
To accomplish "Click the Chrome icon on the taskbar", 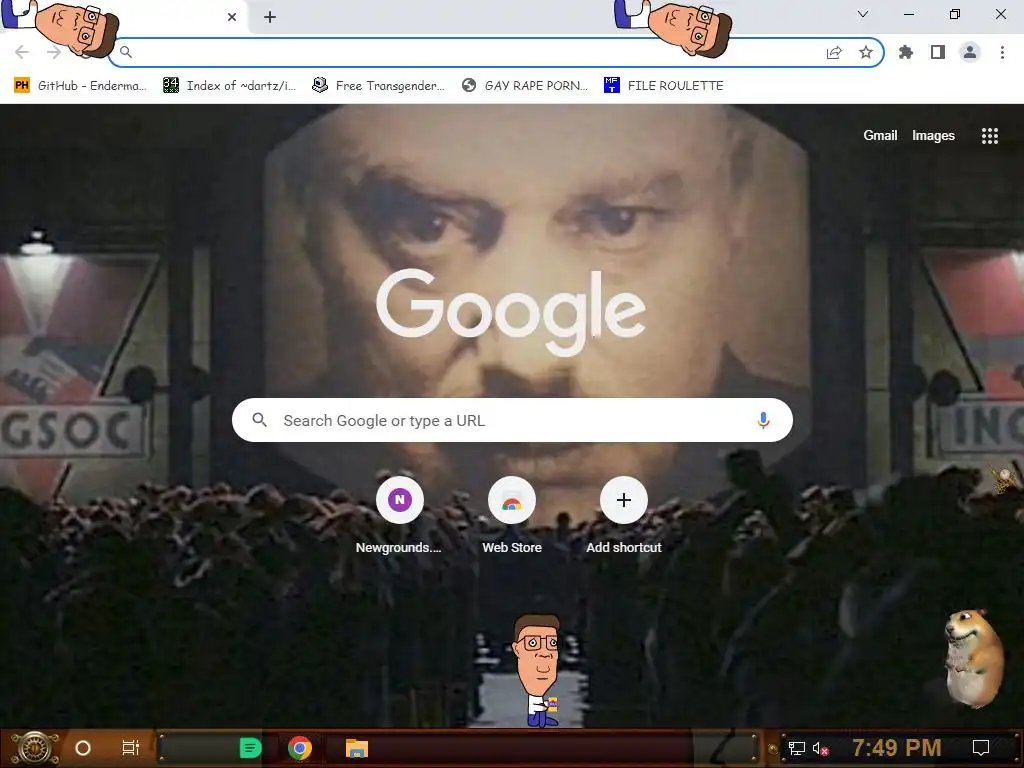I will 300,748.
